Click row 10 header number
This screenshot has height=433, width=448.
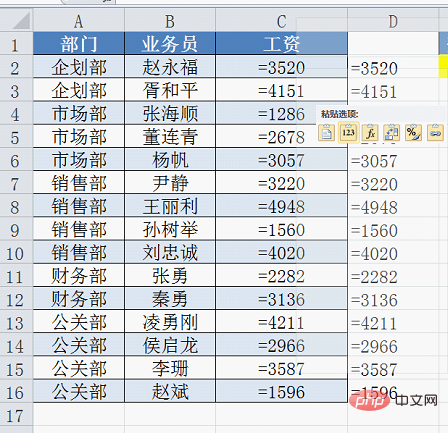coord(16,253)
